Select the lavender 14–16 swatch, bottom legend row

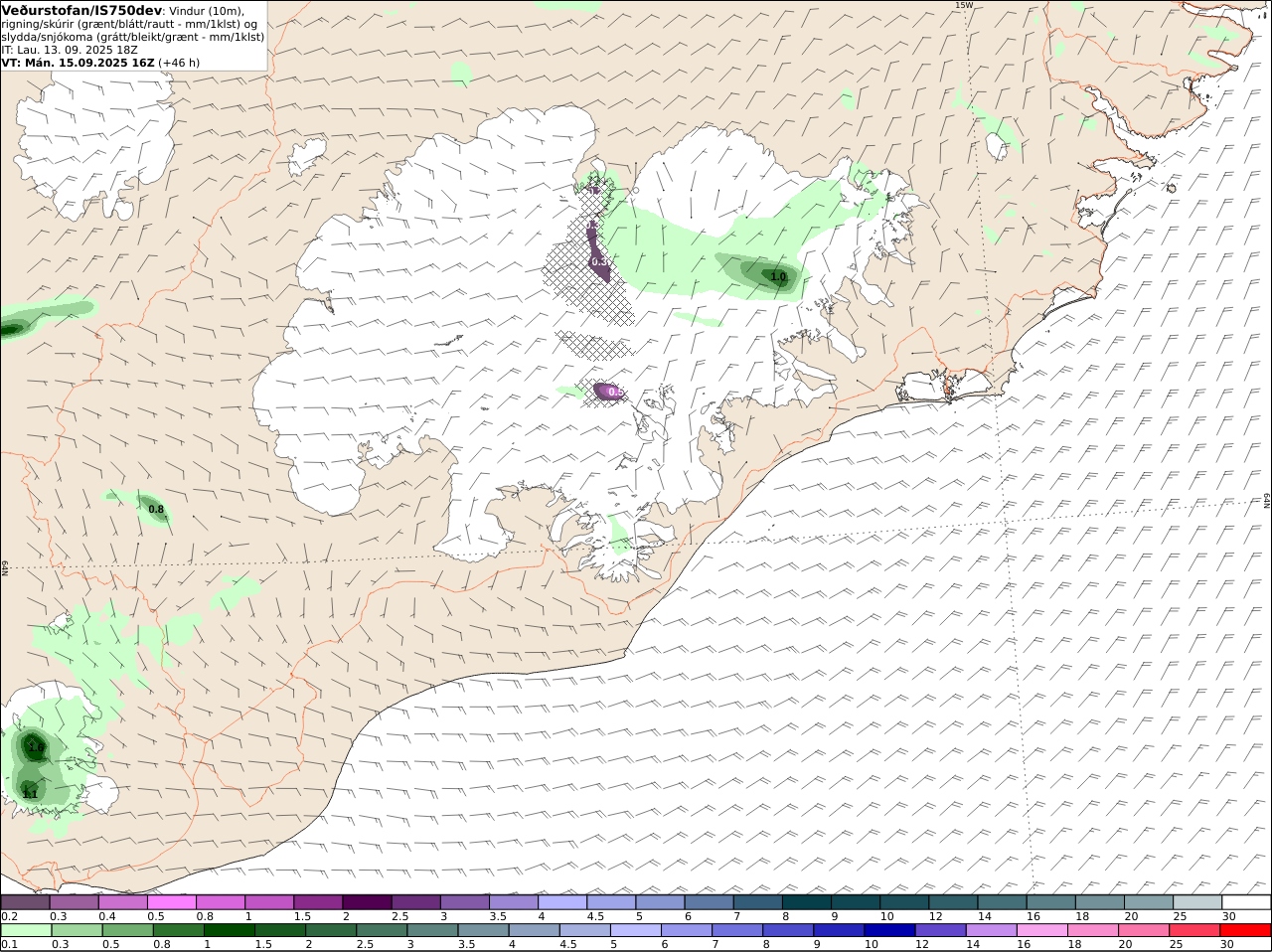pos(991,931)
